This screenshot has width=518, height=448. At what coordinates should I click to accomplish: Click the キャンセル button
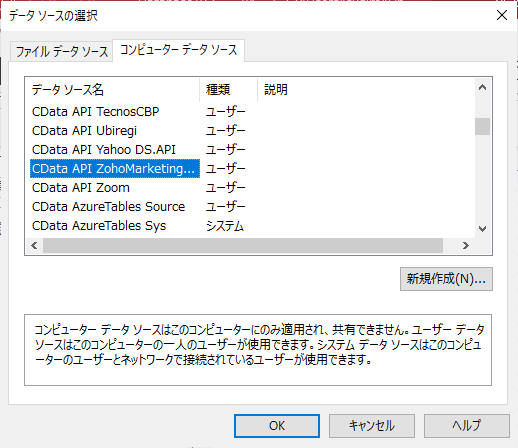pos(372,426)
